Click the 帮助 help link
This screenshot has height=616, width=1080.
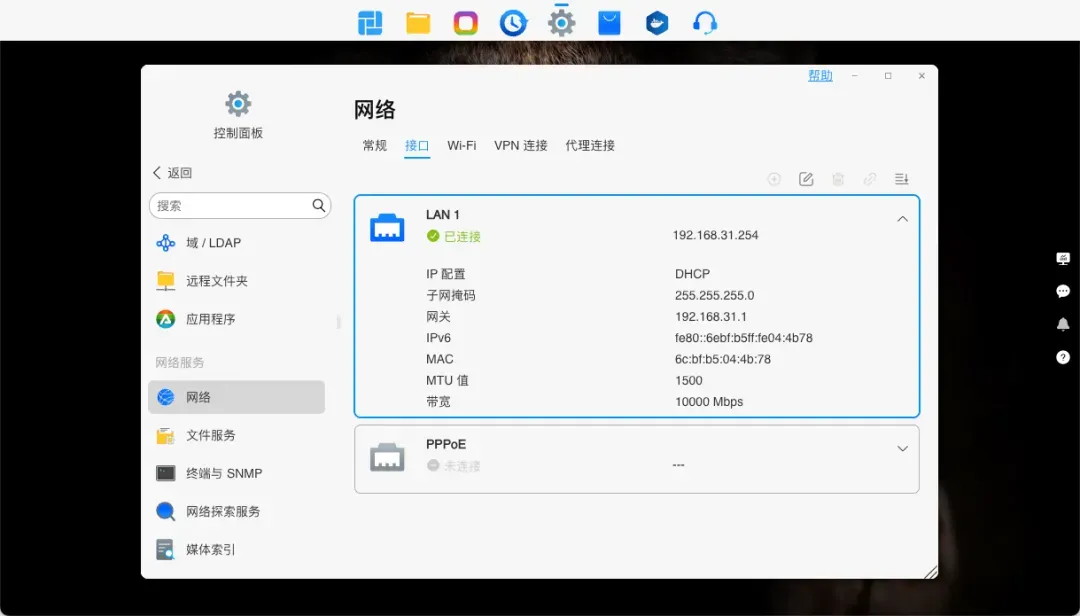point(820,76)
